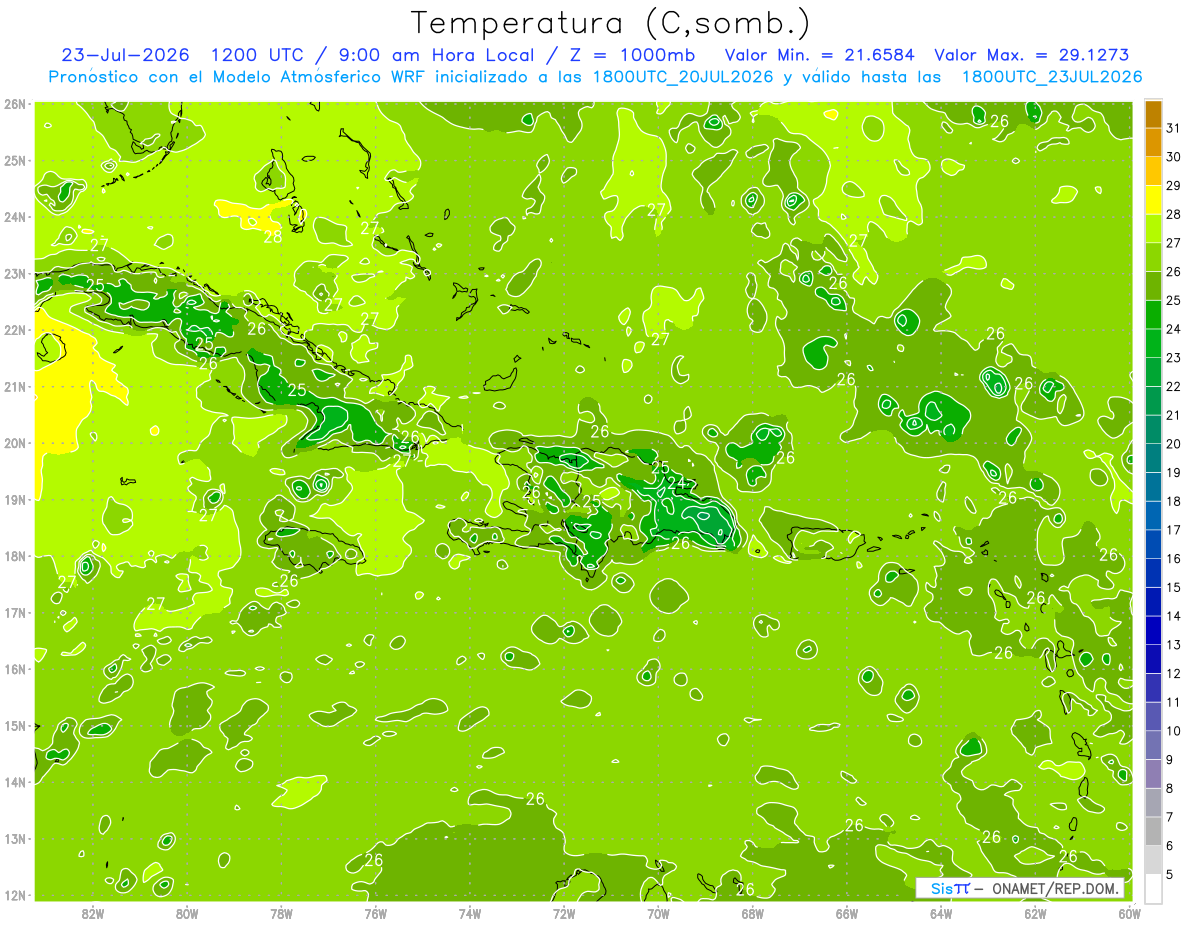Click the "60W" longitude axis label
Screen dimensions: 1200x927
[x=1129, y=912]
